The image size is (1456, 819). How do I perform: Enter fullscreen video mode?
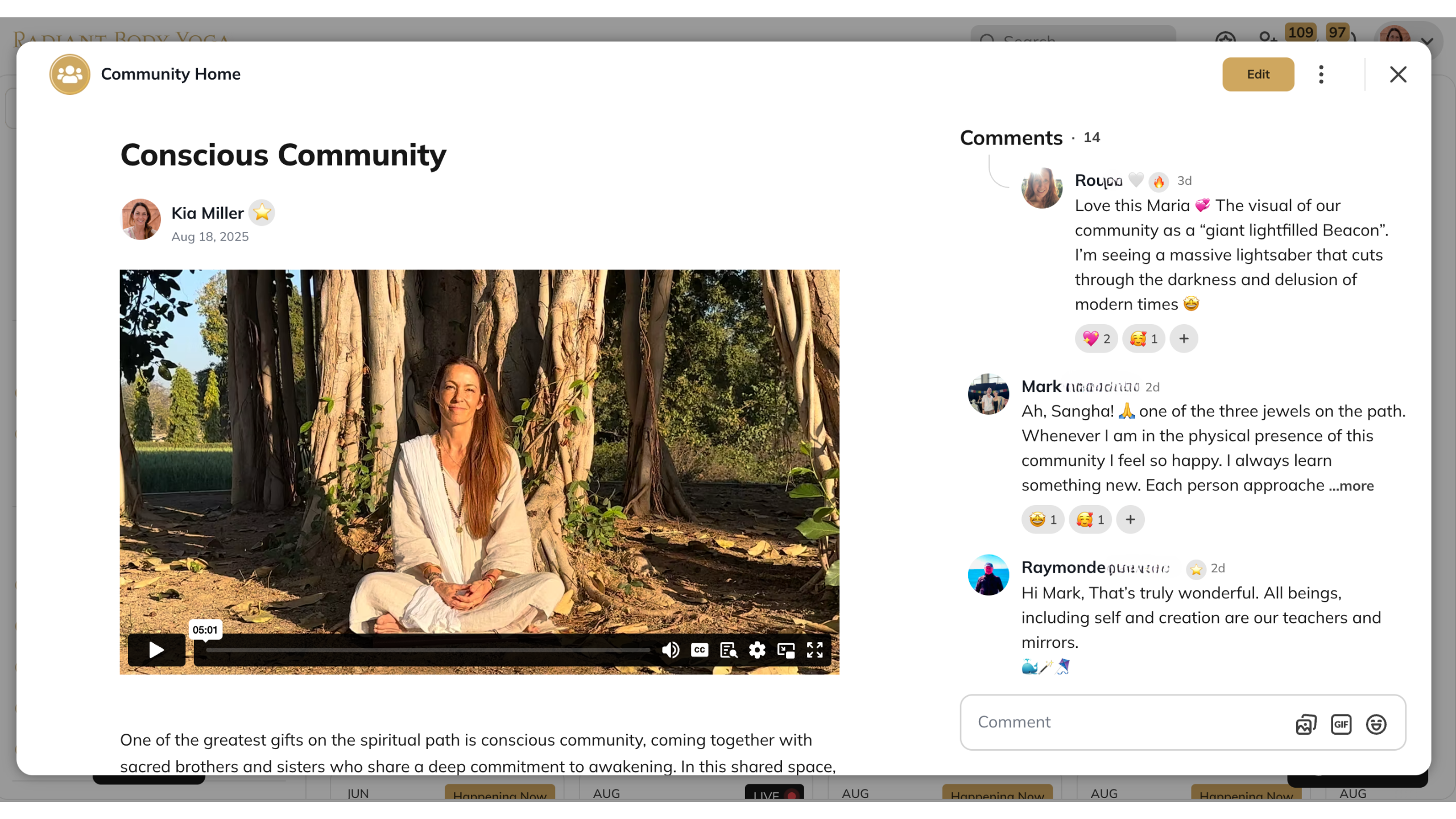815,650
